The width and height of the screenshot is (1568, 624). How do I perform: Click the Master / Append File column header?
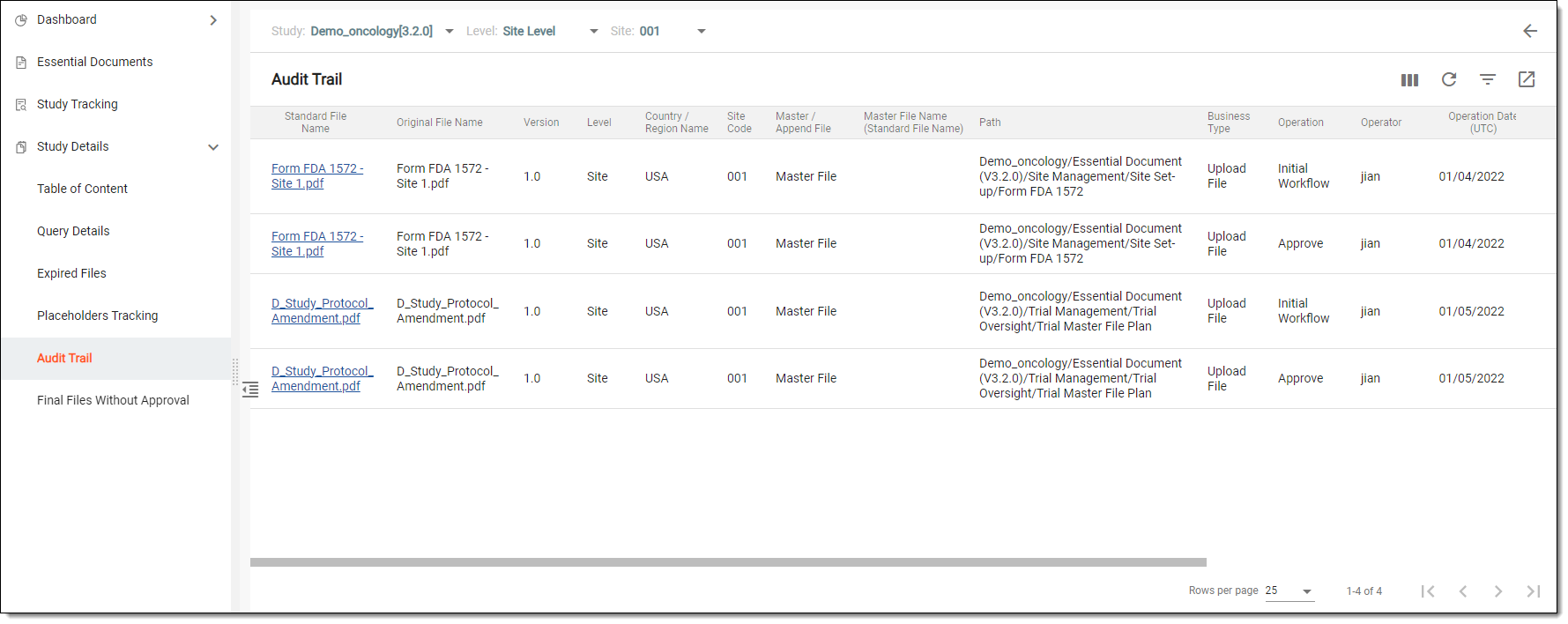[803, 123]
